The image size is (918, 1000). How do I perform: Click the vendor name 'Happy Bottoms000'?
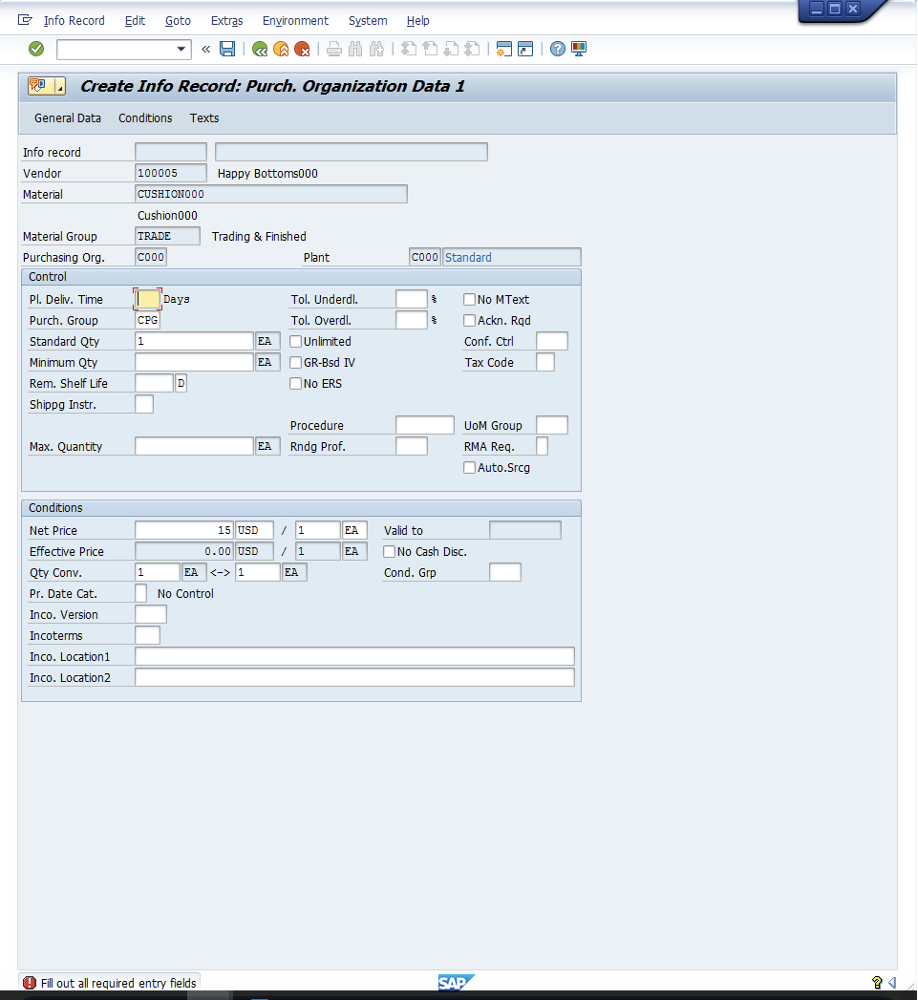tap(267, 173)
